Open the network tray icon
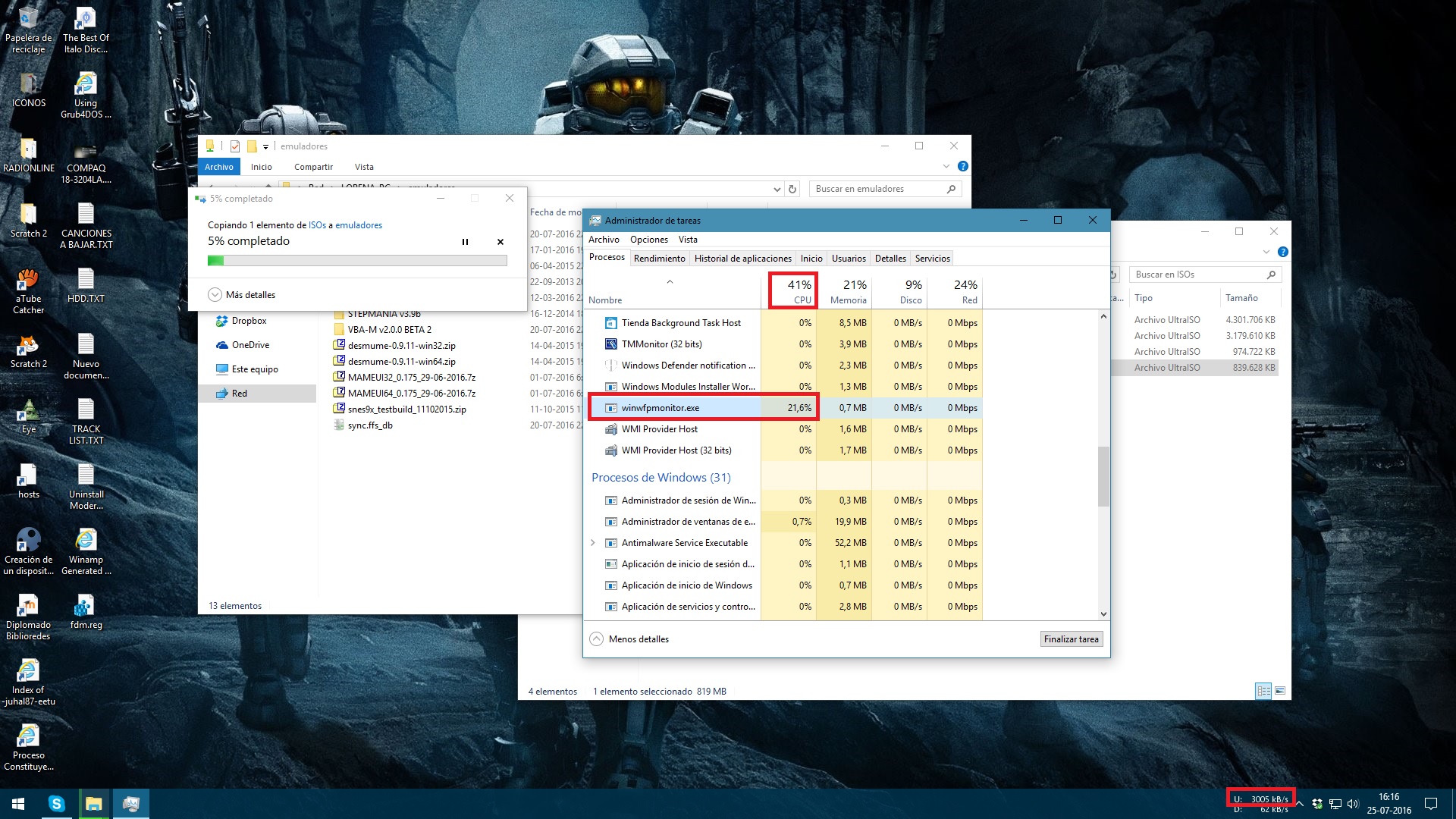The width and height of the screenshot is (1456, 819). point(1335,804)
